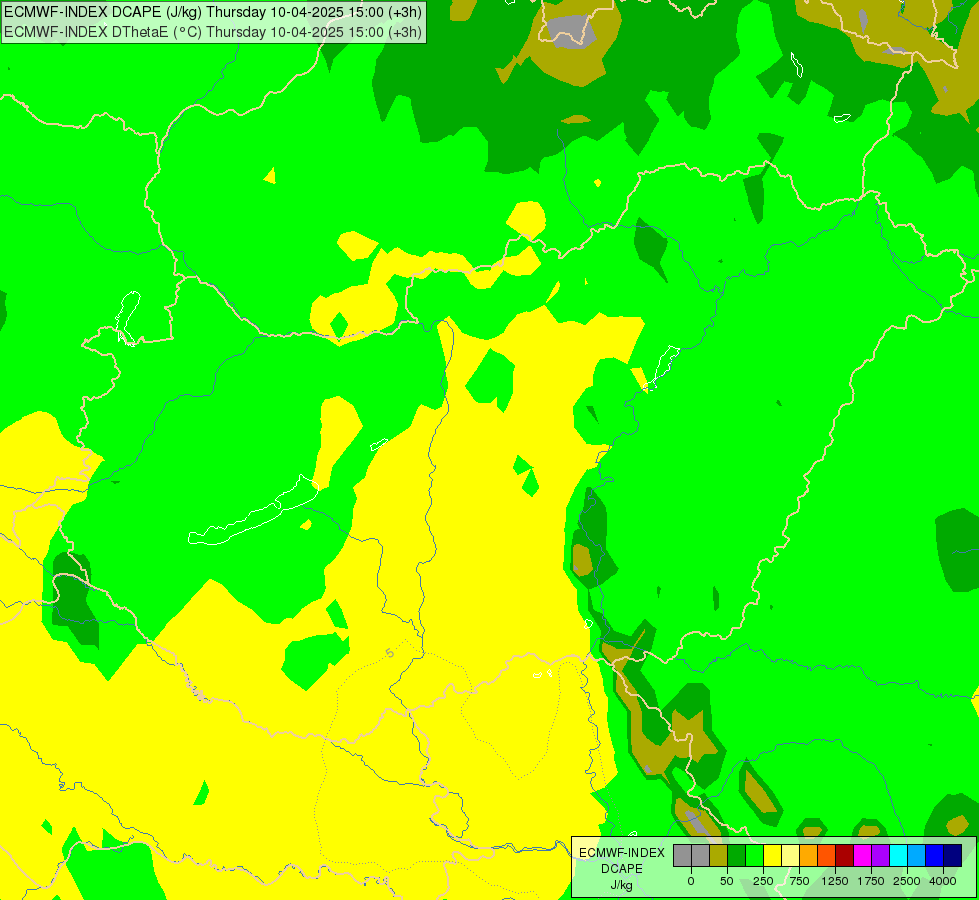Select the dark green legend swatch after 50
The height and width of the screenshot is (900, 979).
737,855
